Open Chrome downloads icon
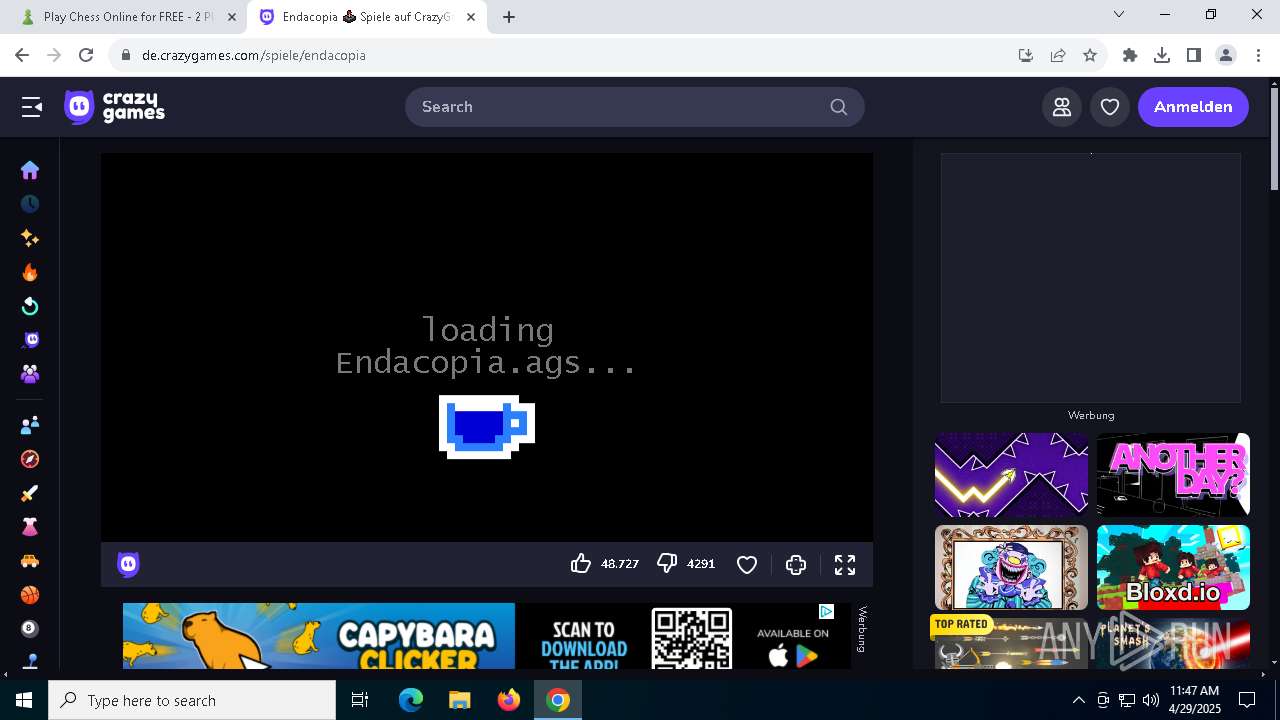The height and width of the screenshot is (720, 1280). 1162,55
